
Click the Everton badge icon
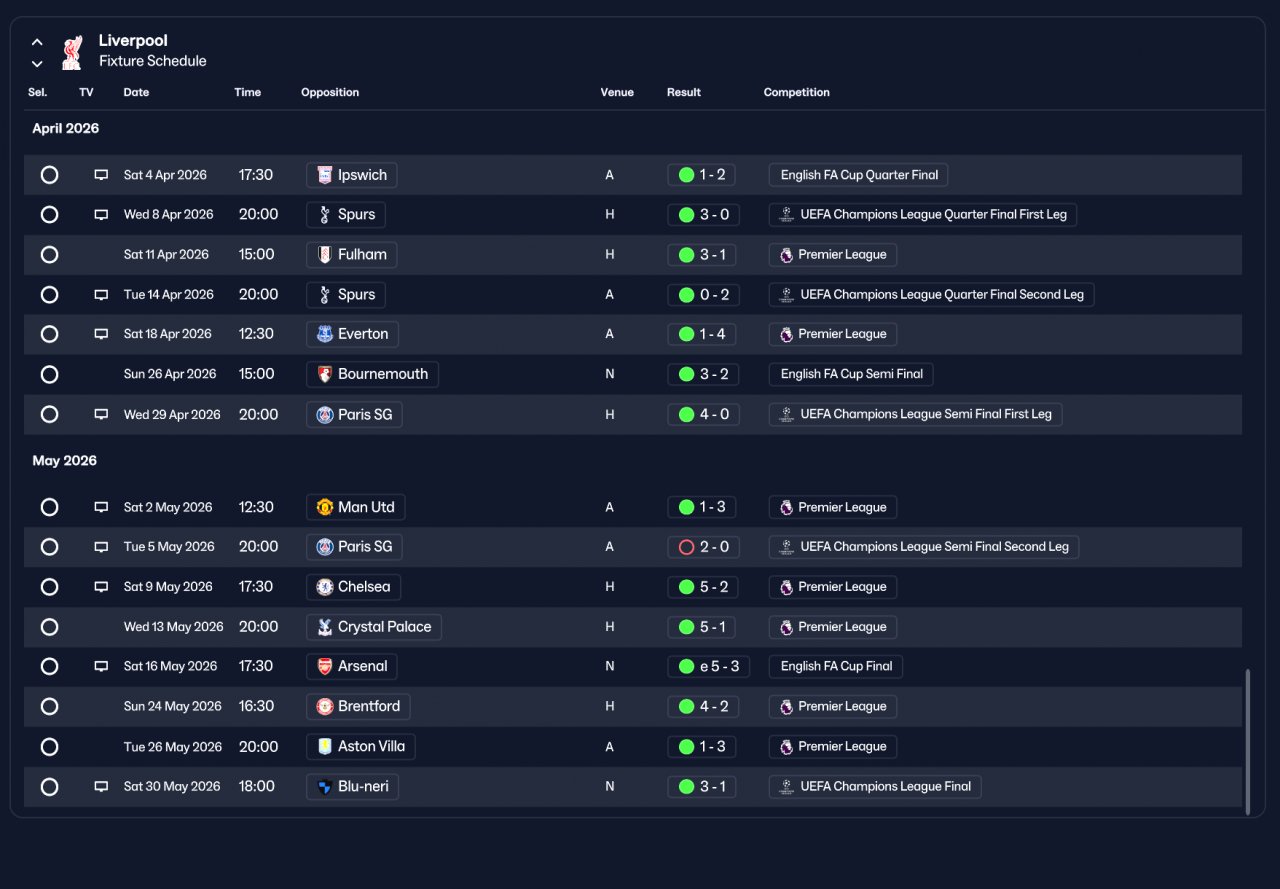point(325,334)
